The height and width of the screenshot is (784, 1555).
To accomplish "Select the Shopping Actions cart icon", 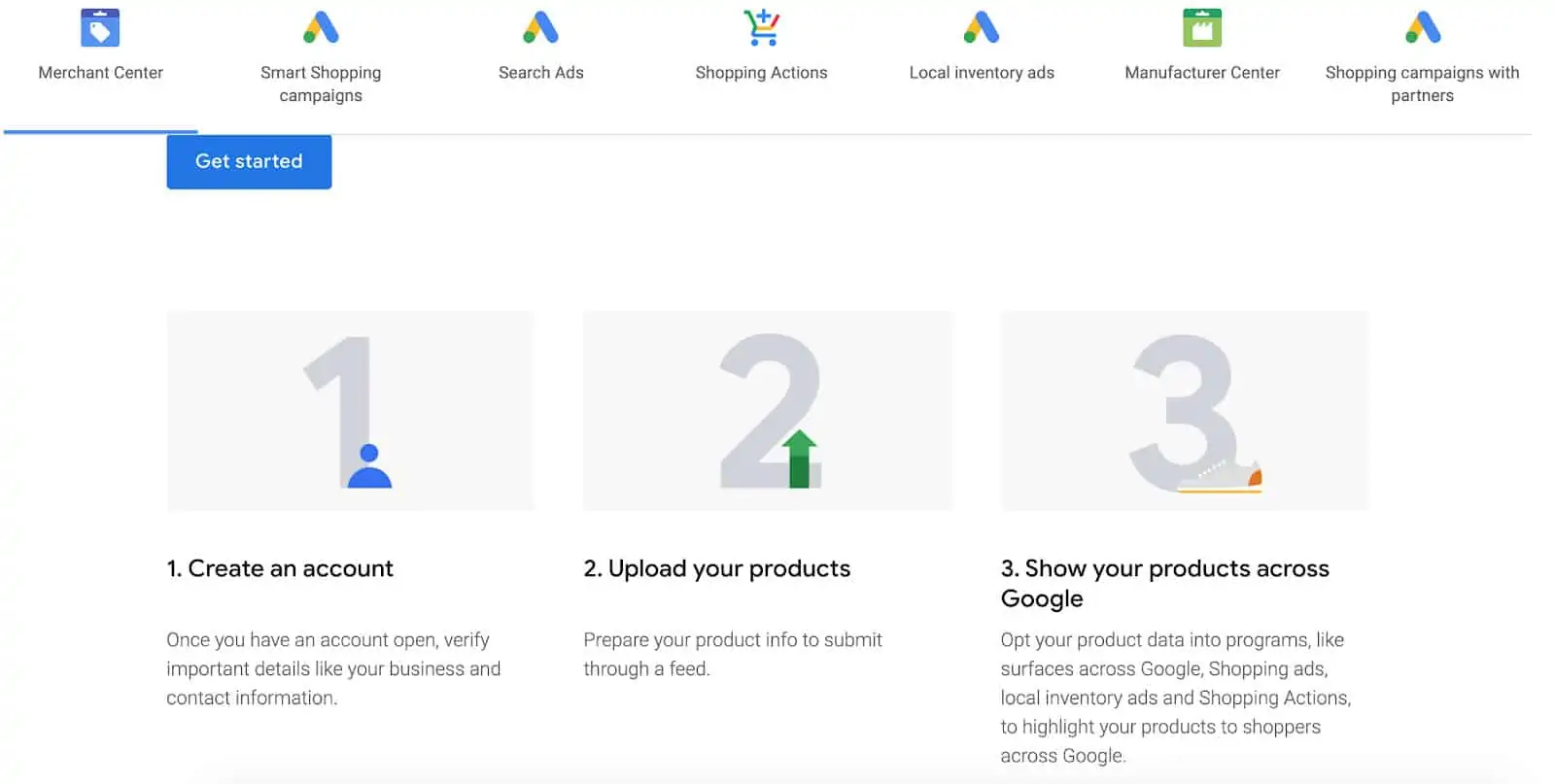I will [761, 28].
